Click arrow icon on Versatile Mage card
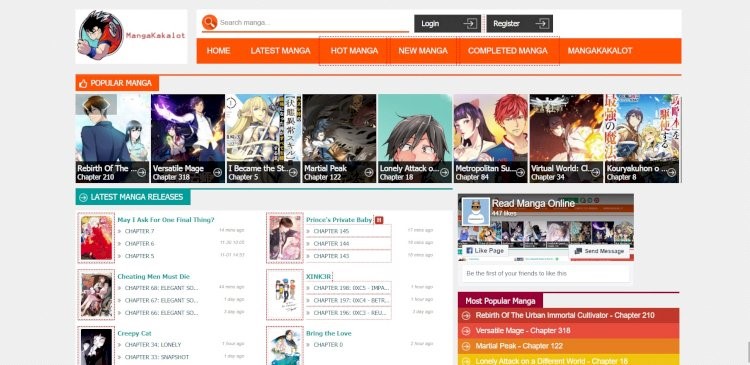Viewport: 750px width, 365px height. (x=218, y=172)
